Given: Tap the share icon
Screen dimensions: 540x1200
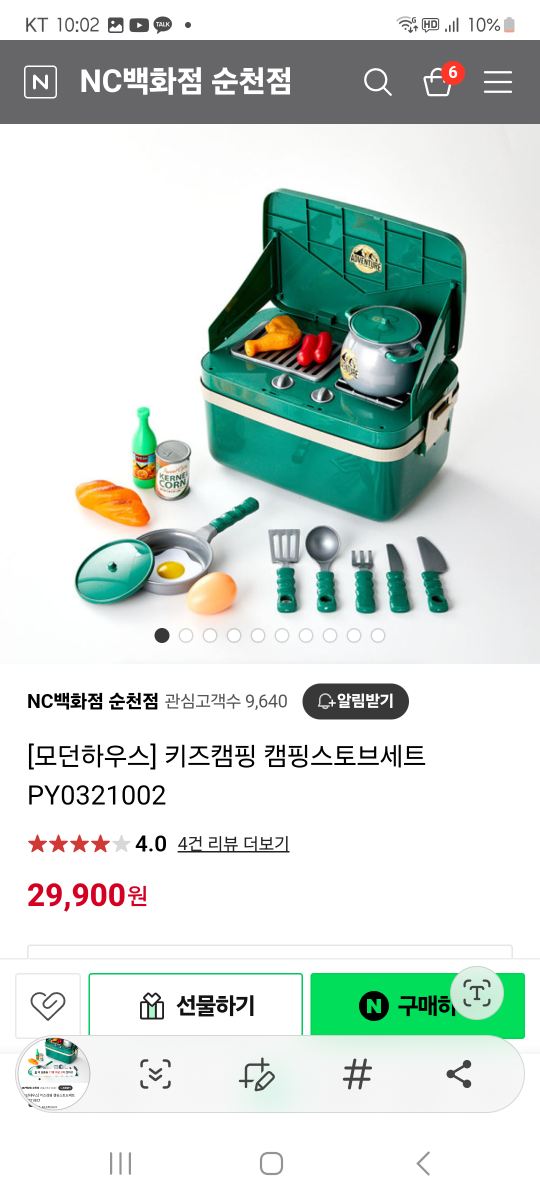Looking at the screenshot, I should [459, 1075].
